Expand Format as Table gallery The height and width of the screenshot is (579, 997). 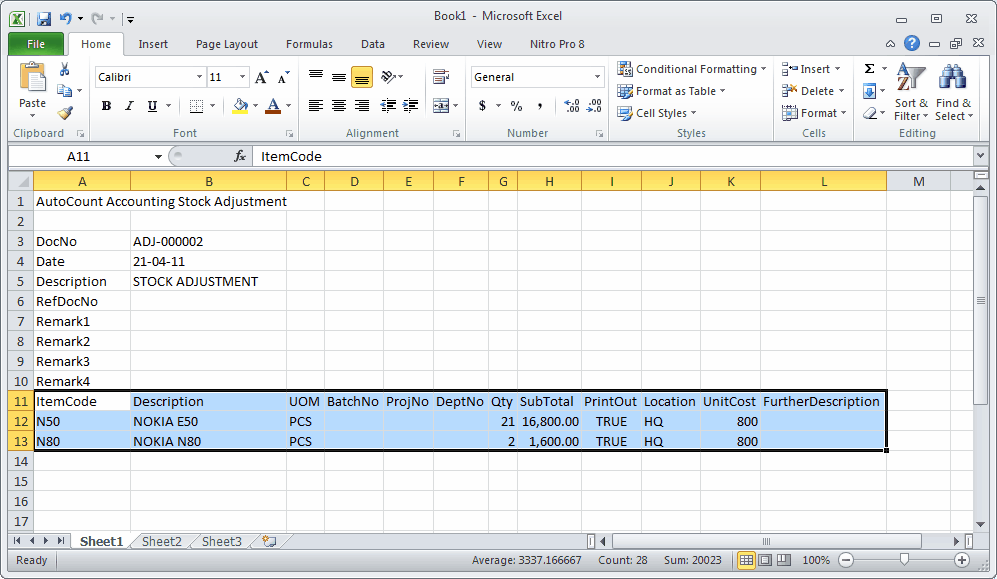[671, 91]
